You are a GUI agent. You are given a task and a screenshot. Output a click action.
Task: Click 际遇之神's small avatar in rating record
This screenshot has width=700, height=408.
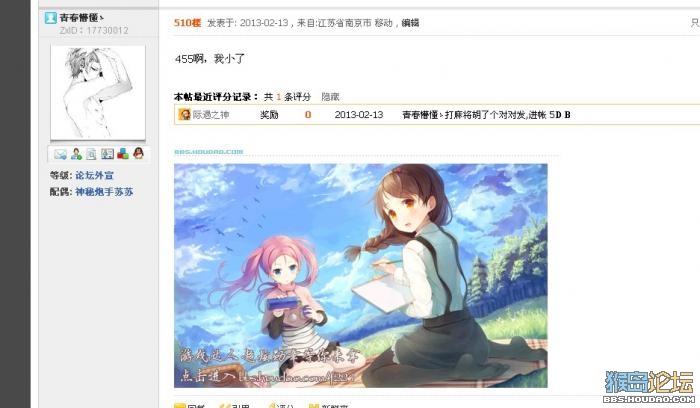pyautogui.click(x=184, y=115)
